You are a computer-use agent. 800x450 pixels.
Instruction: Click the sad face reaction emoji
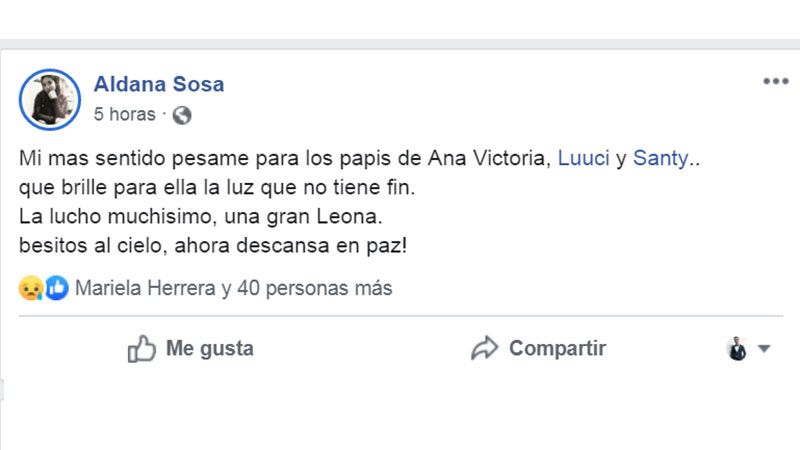30,289
